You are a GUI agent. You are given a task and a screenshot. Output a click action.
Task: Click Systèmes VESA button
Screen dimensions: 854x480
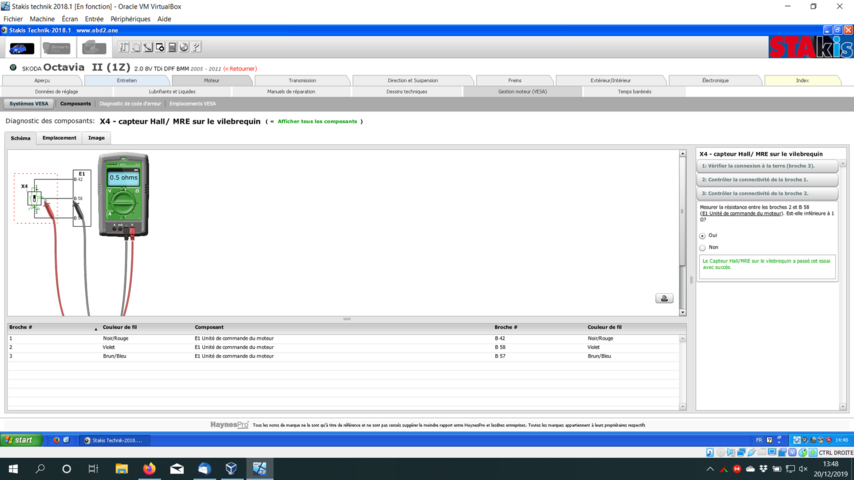click(28, 104)
